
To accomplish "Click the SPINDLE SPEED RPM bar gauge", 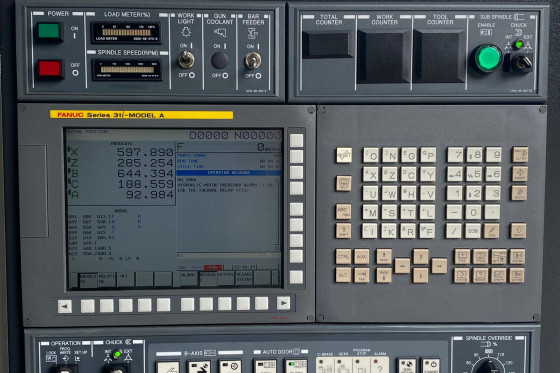I will pyautogui.click(x=126, y=70).
